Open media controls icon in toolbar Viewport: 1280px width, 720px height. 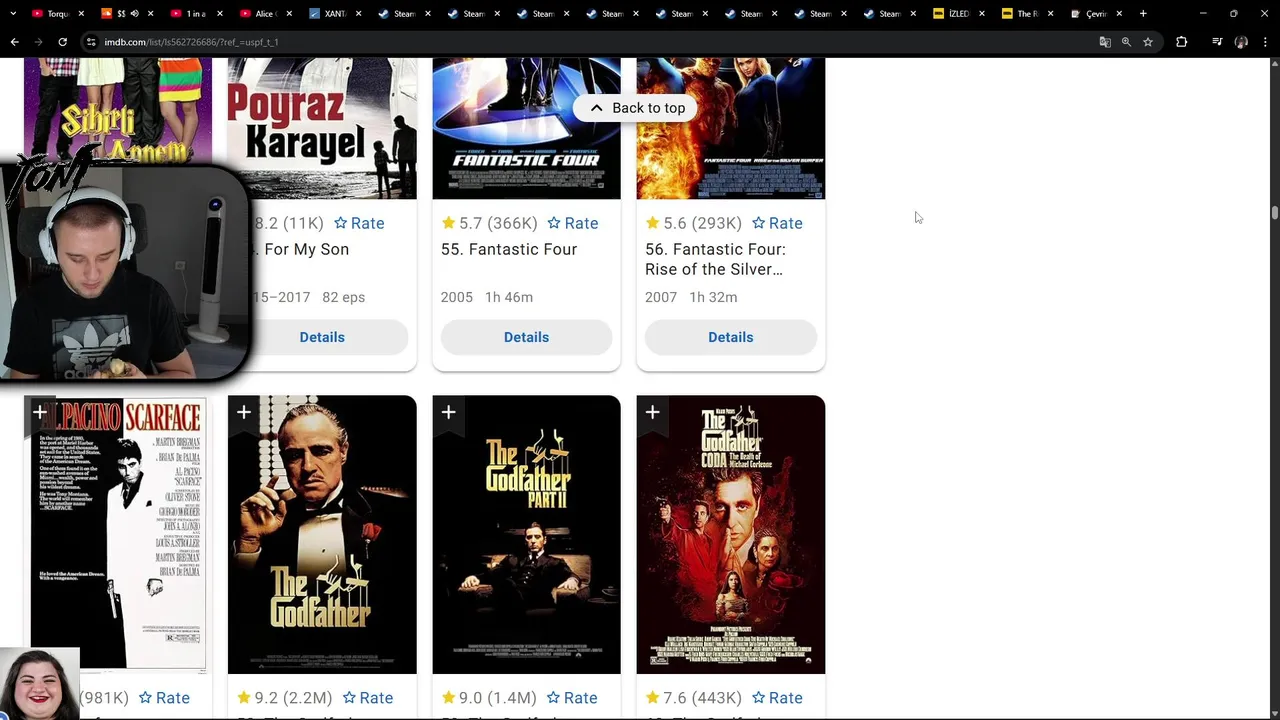(1217, 42)
